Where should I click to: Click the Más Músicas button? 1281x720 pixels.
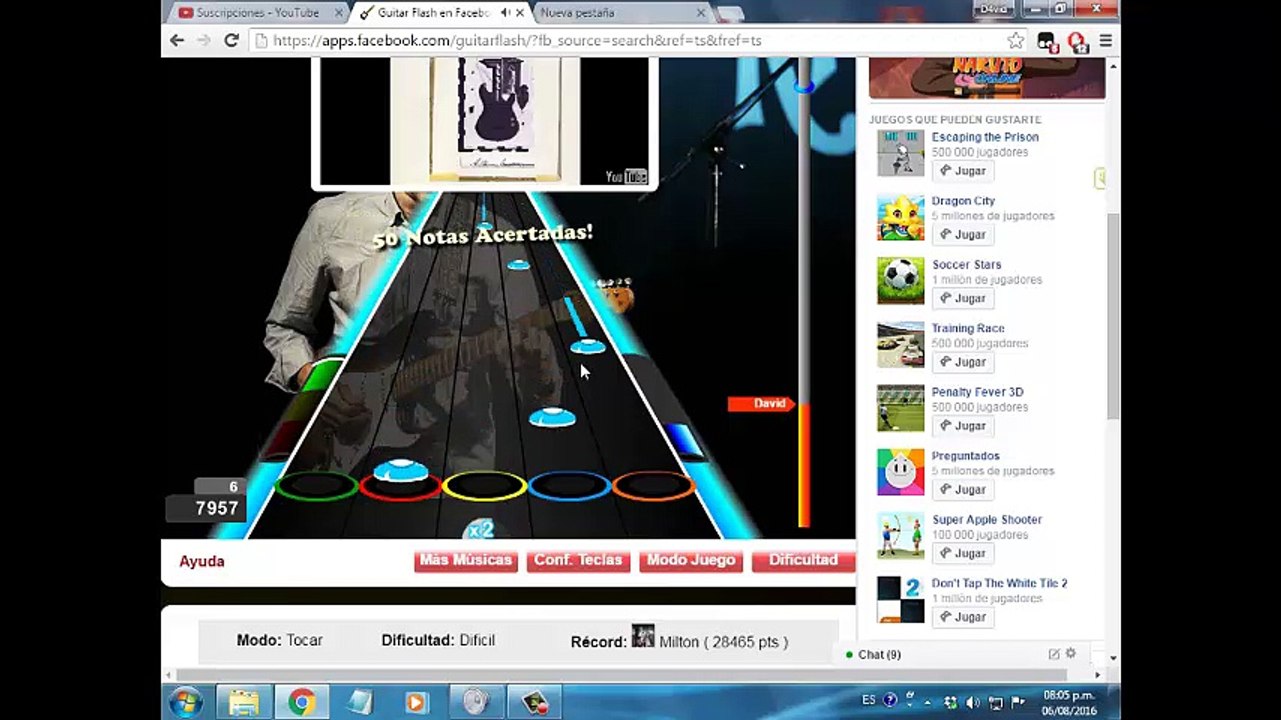tap(465, 560)
